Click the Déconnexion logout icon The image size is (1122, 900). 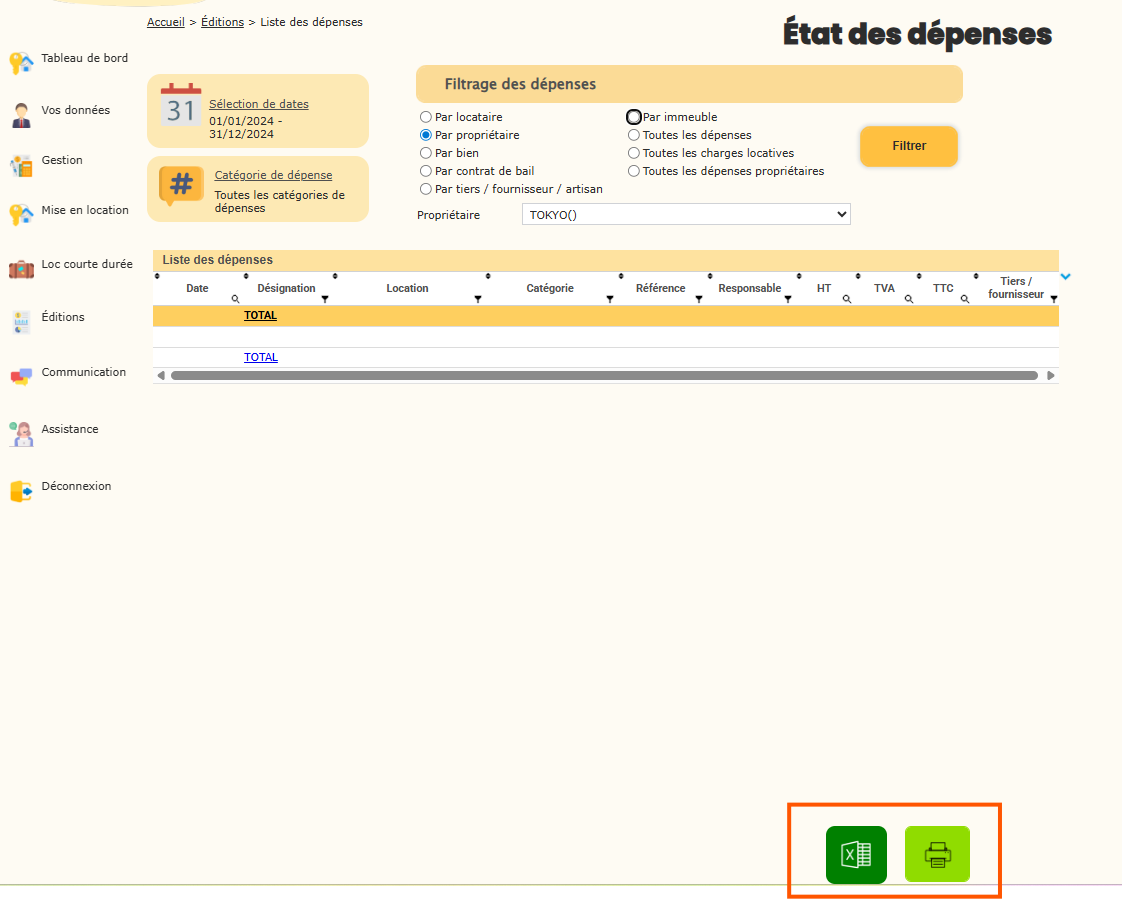21,490
